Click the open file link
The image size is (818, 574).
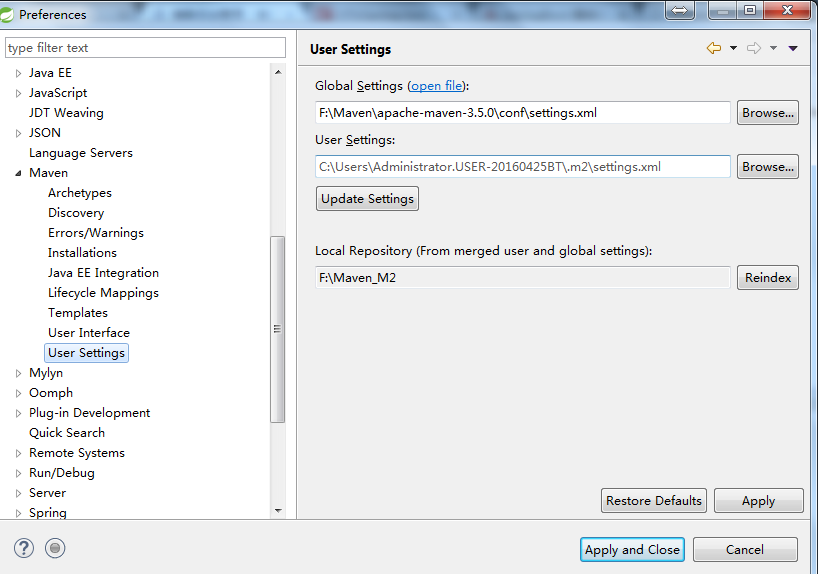point(437,86)
